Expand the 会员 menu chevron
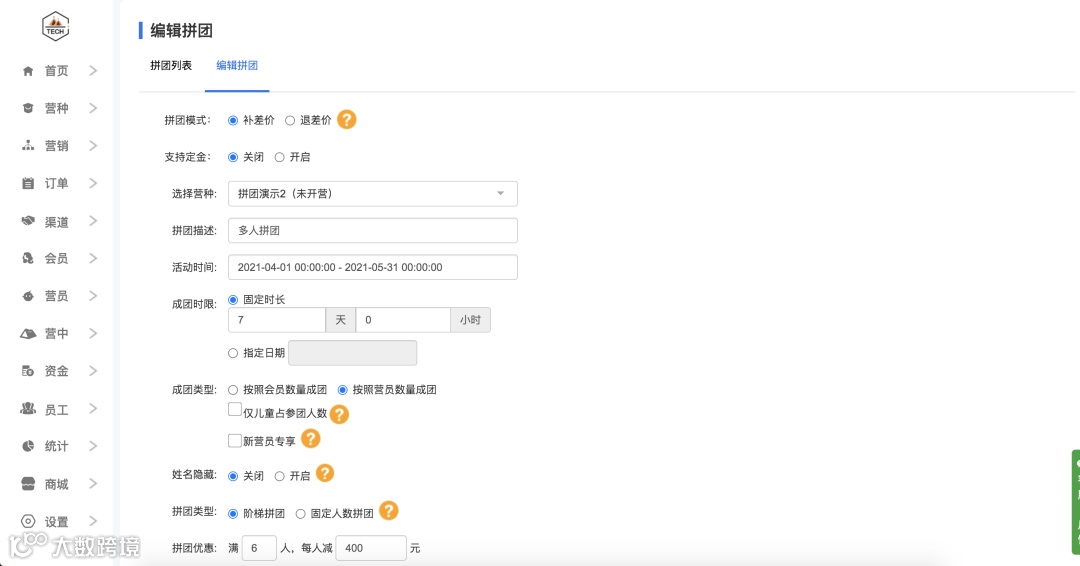 93,258
